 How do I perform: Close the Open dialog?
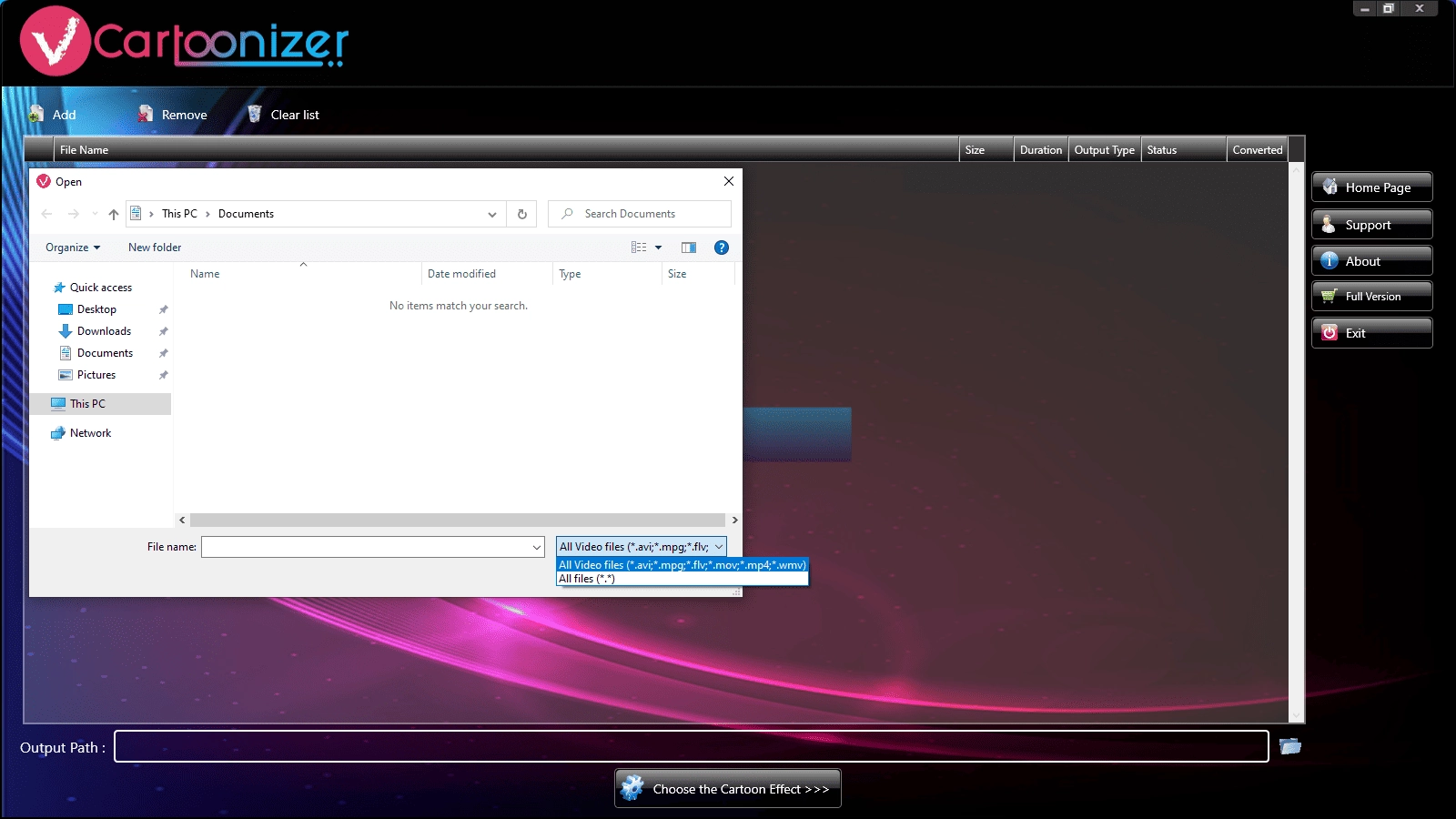[729, 181]
